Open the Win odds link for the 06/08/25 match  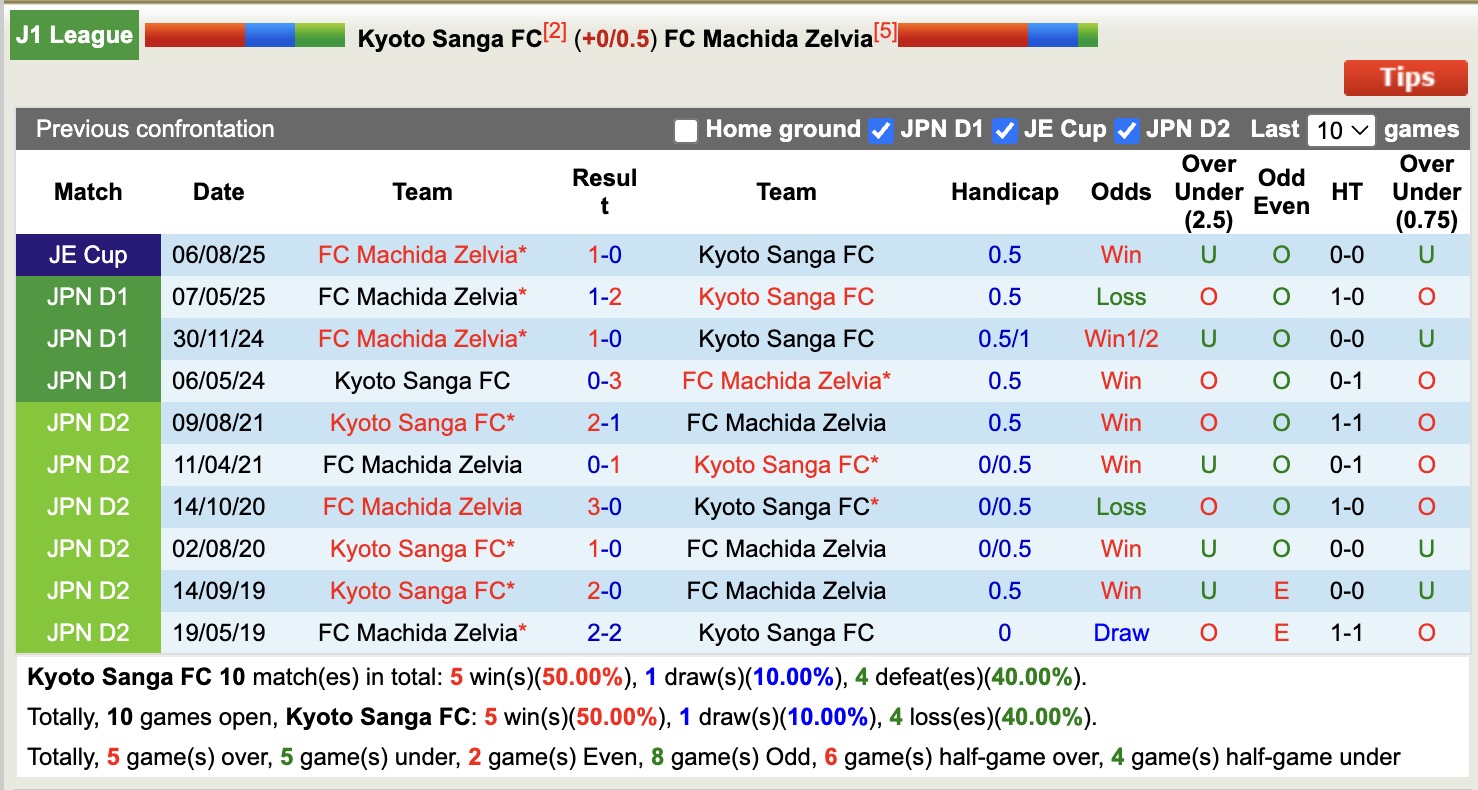[x=1120, y=254]
